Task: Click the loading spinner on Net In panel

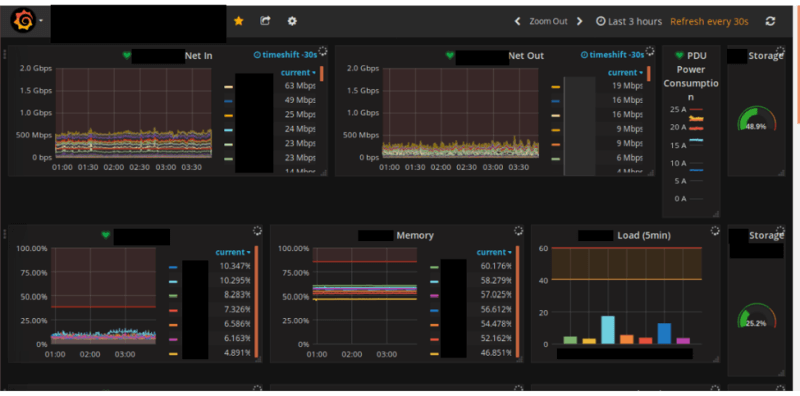Action: pos(322,51)
